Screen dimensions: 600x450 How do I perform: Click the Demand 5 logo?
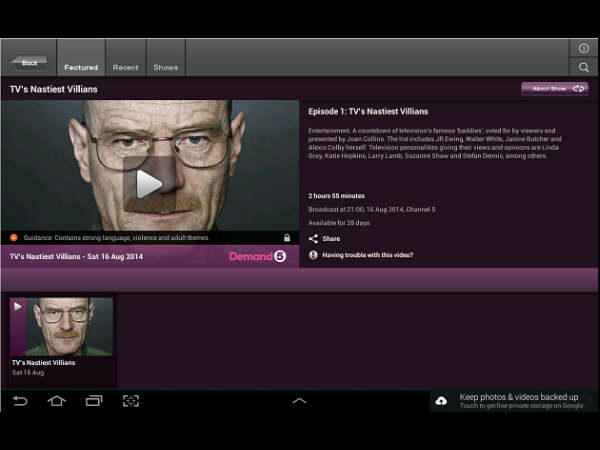tap(257, 256)
